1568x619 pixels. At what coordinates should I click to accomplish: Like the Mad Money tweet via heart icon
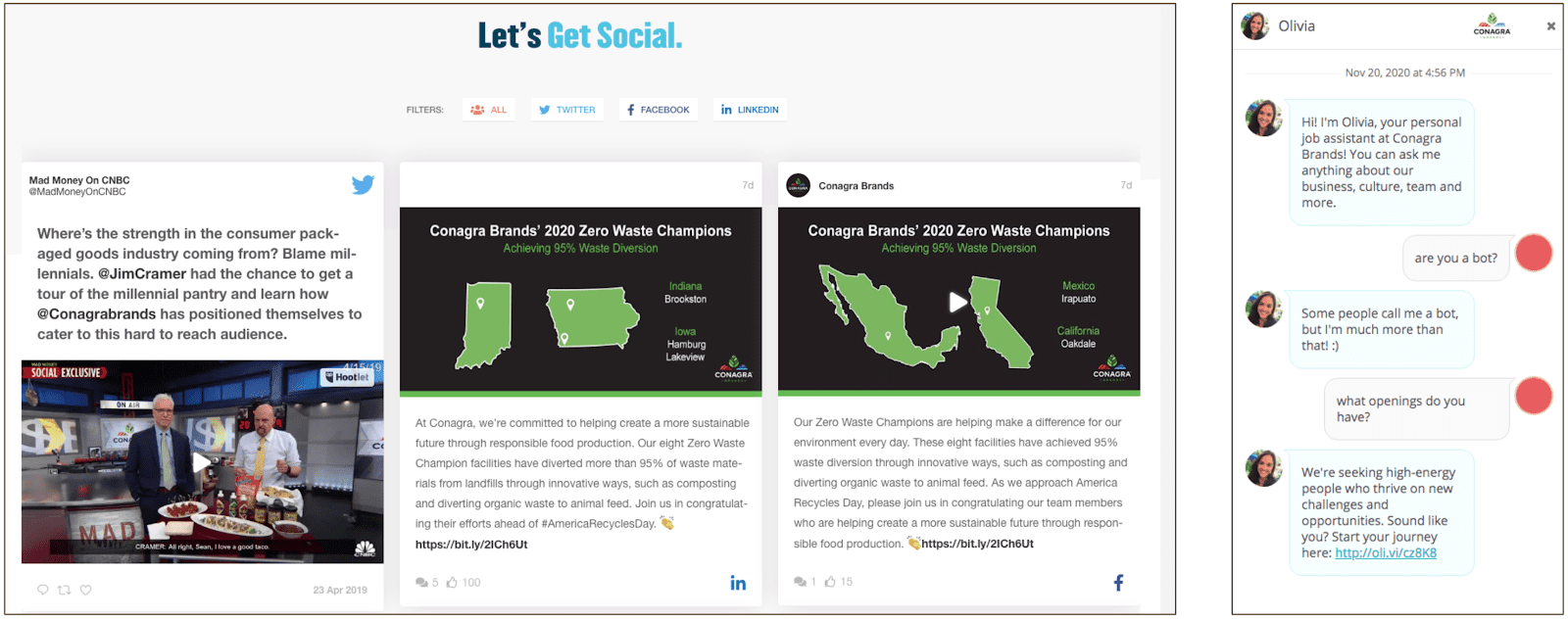click(x=86, y=590)
